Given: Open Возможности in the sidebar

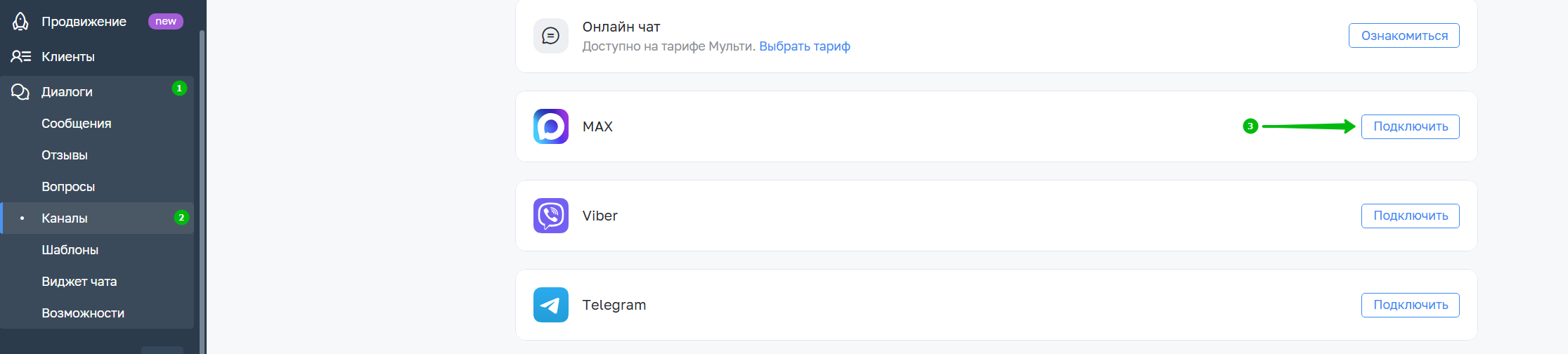Looking at the screenshot, I should [83, 313].
